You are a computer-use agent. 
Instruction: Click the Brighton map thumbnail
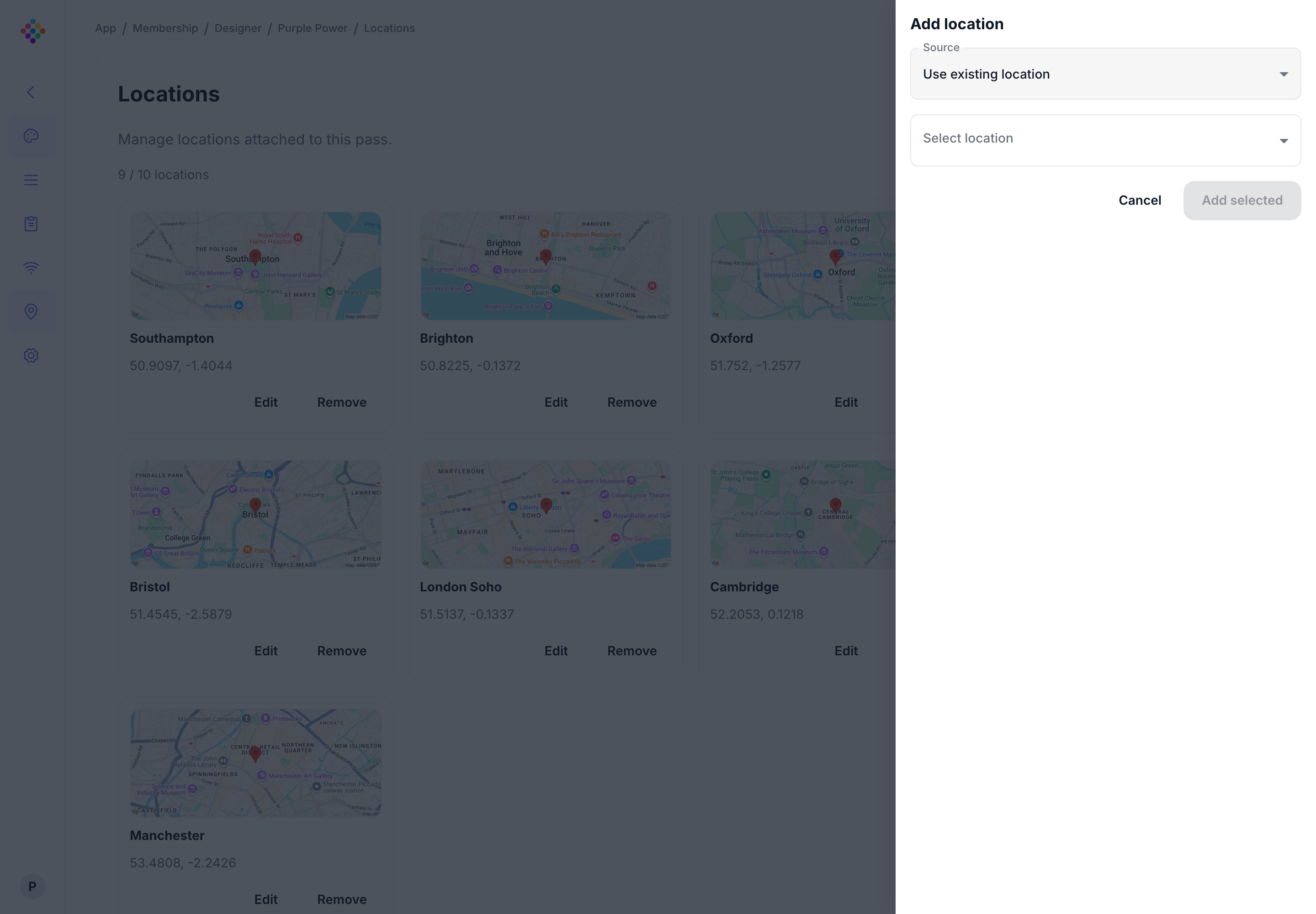tap(546, 266)
